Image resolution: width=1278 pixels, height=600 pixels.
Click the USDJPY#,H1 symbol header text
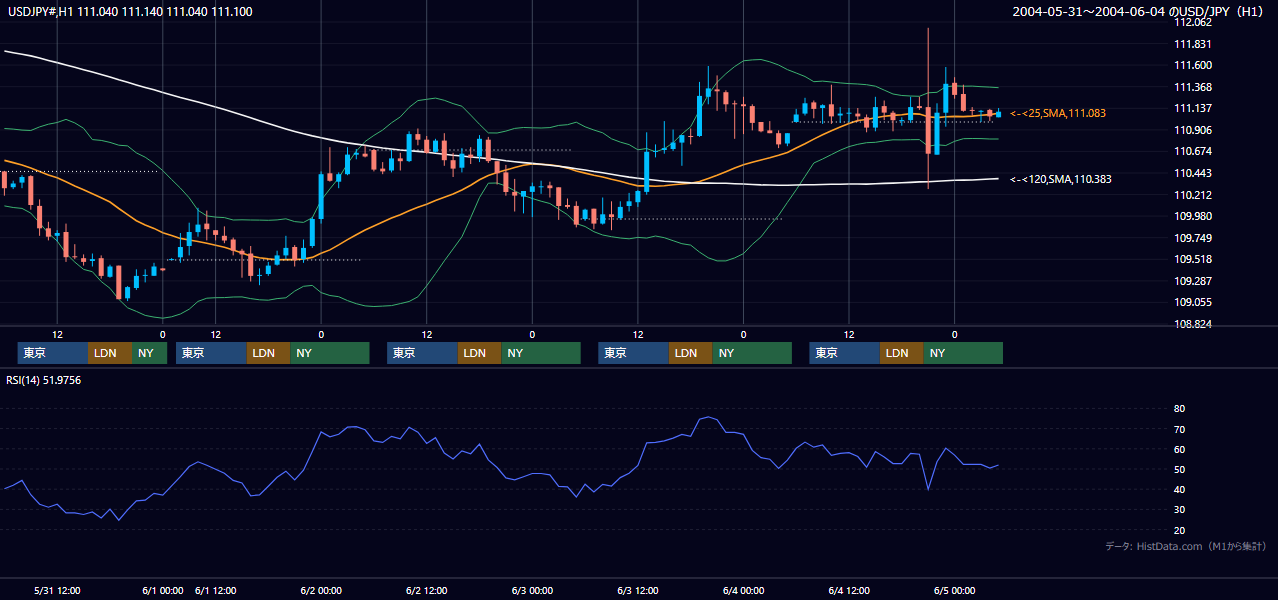130,12
